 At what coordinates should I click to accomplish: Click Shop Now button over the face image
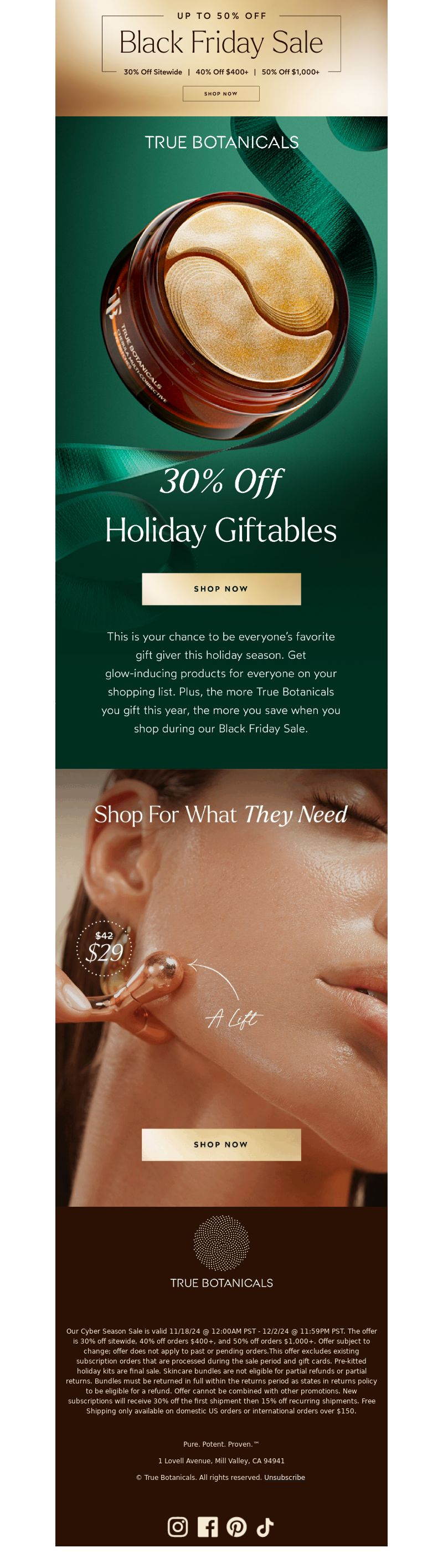pyautogui.click(x=221, y=1144)
